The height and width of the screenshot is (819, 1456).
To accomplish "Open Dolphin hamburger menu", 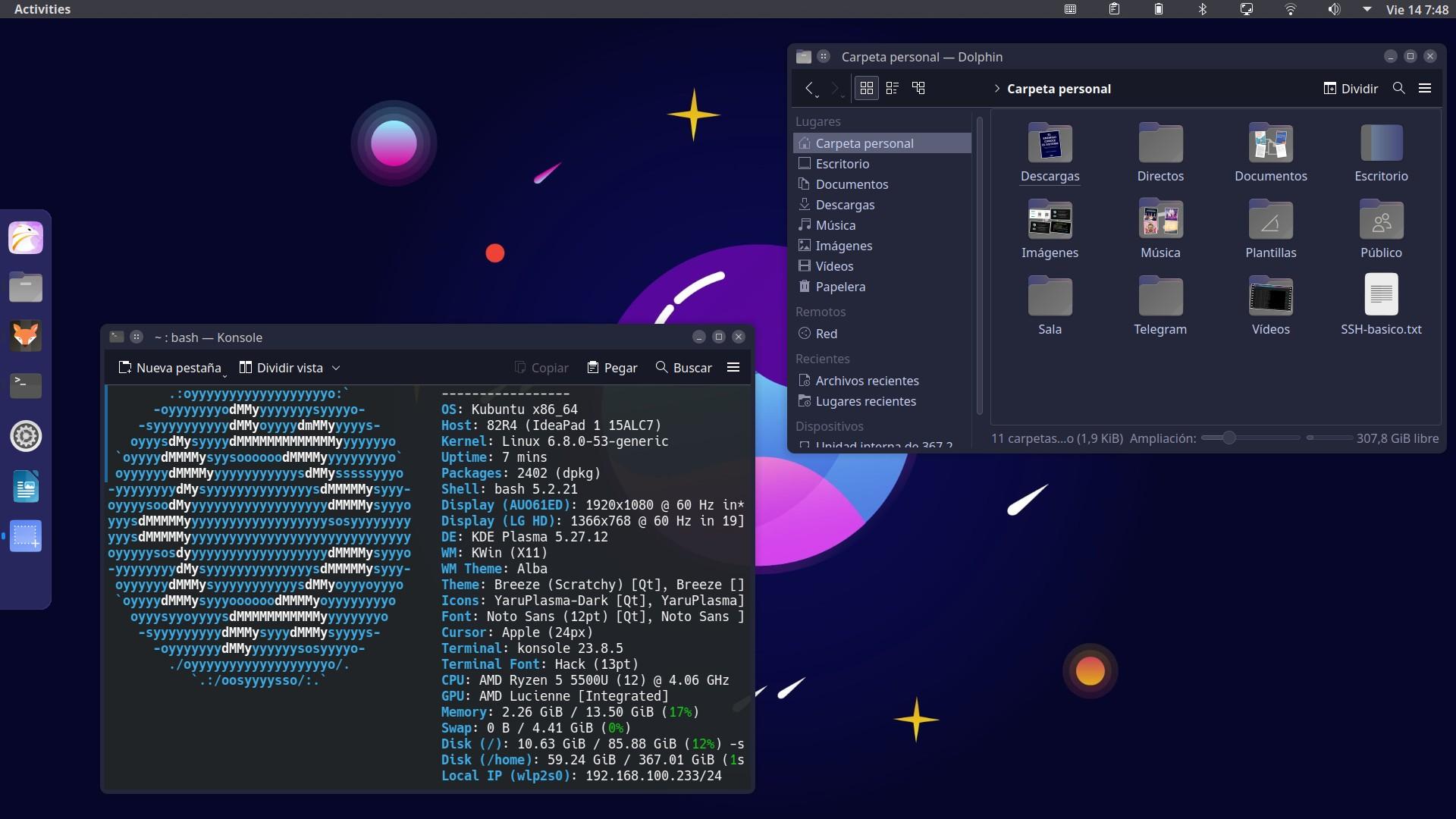I will click(x=1425, y=88).
